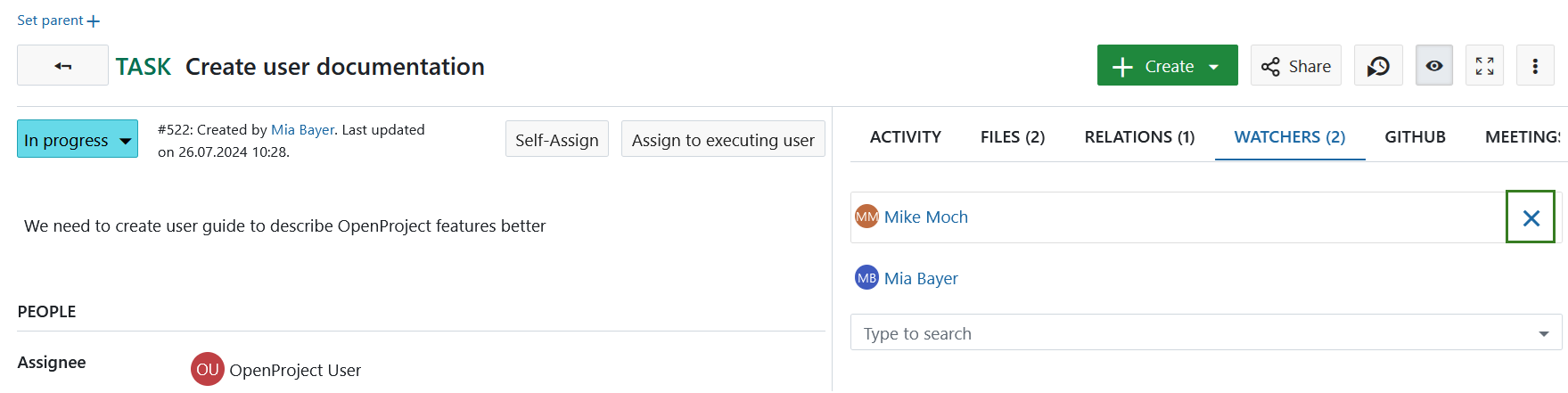
Task: Open the three-dot more menu
Action: 1535,66
